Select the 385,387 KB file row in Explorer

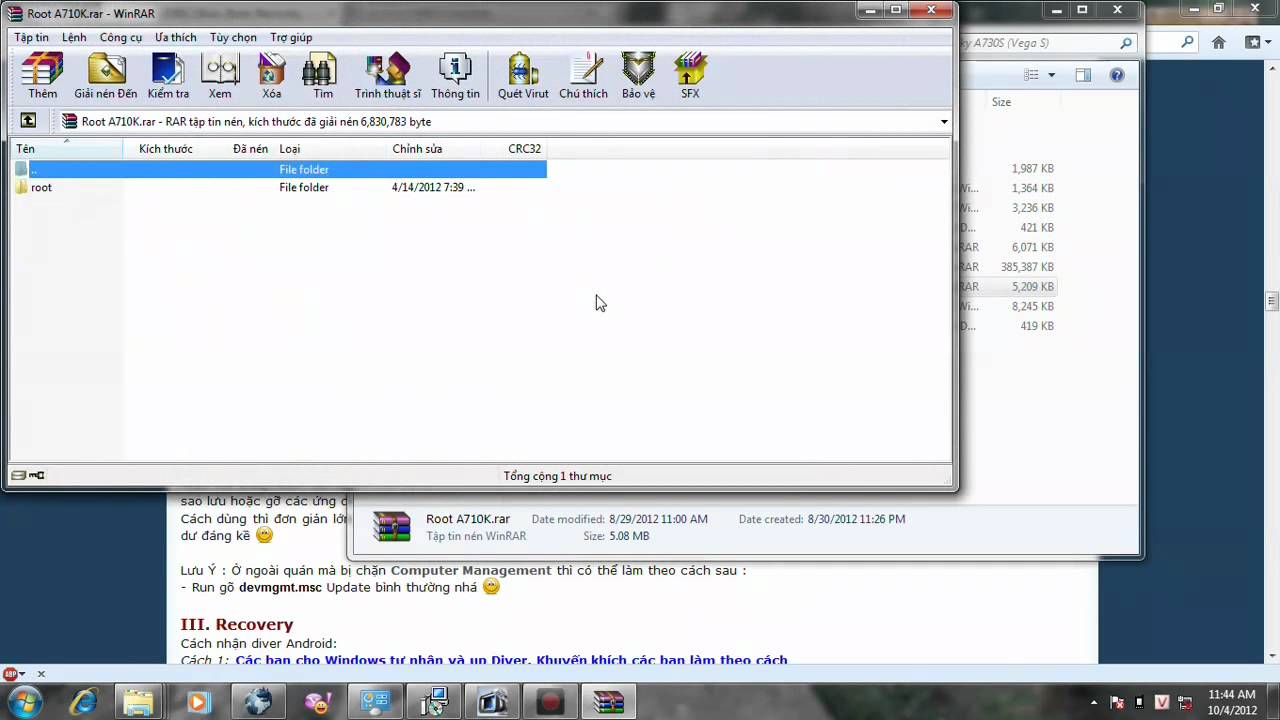coord(1008,267)
